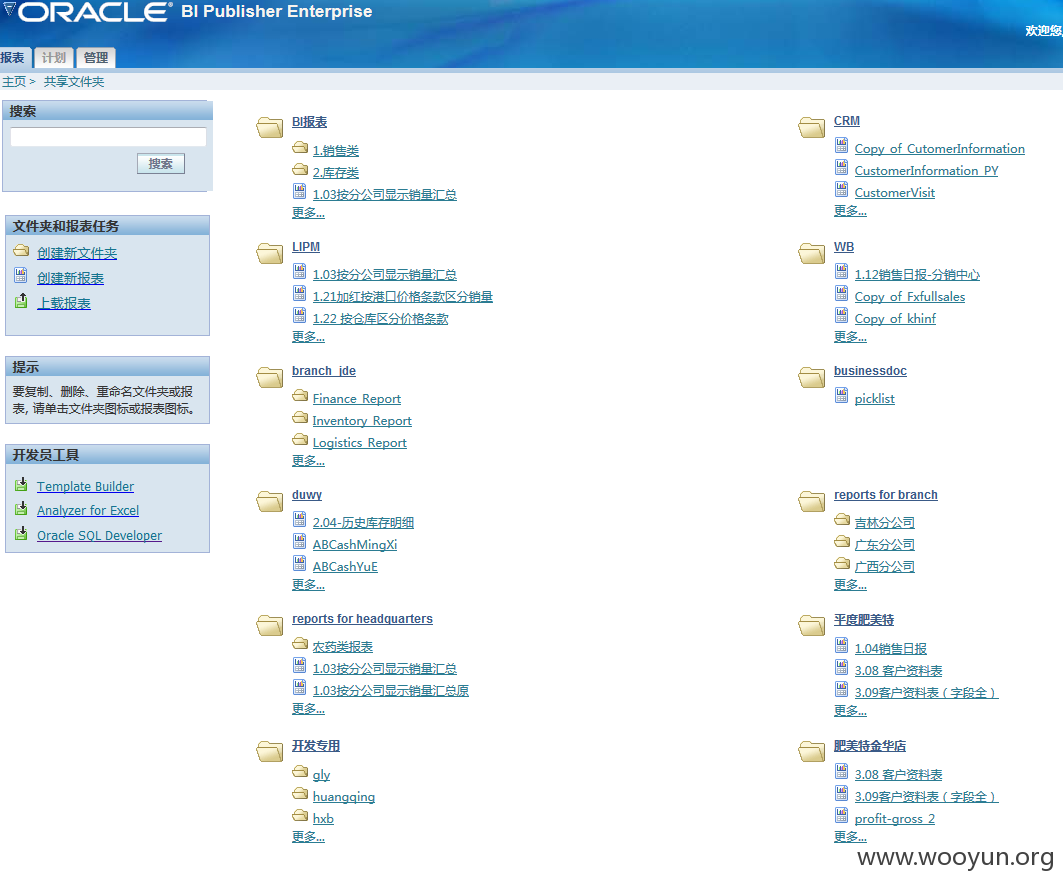Open the 1.04销售日报 report link
This screenshot has height=886, width=1063.
(x=891, y=649)
